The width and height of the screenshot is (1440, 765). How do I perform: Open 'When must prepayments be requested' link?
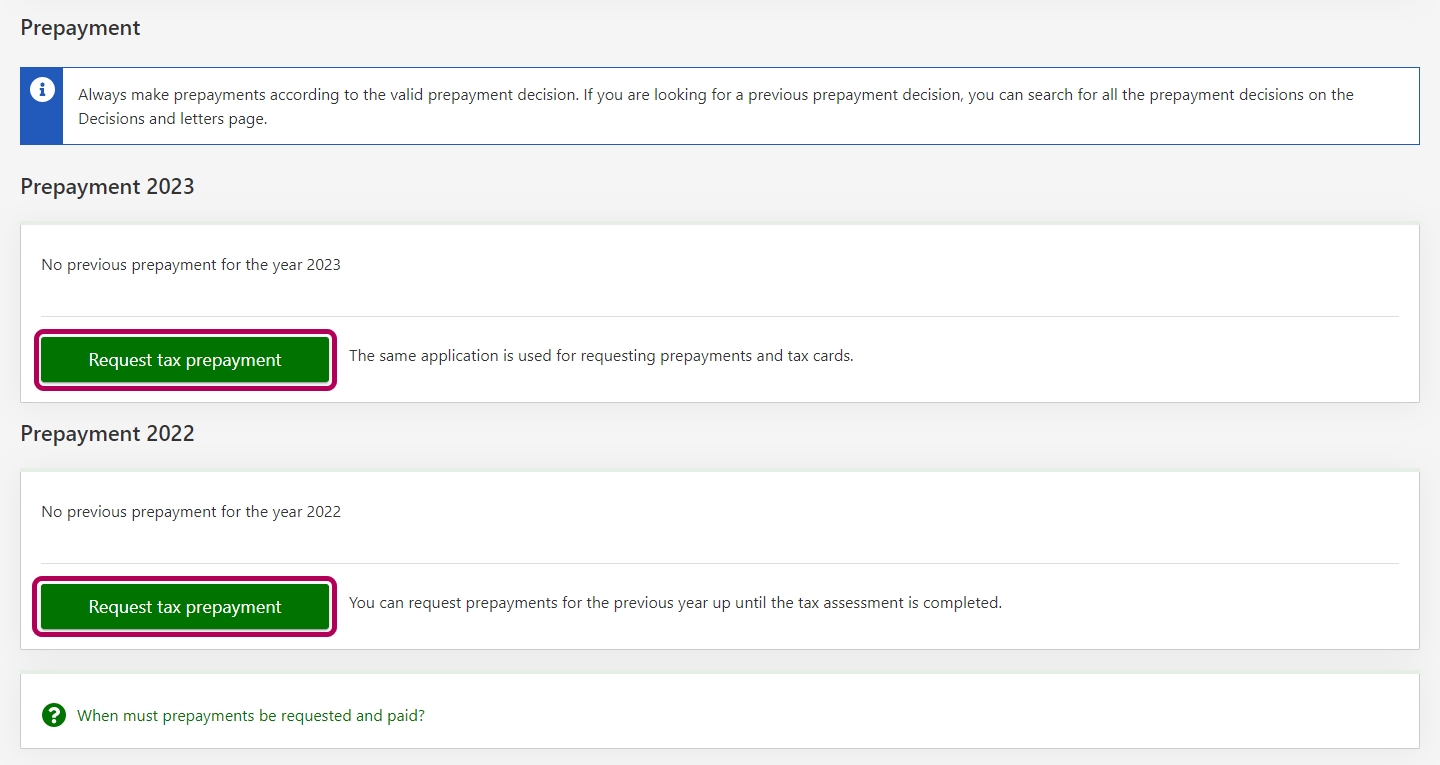250,716
